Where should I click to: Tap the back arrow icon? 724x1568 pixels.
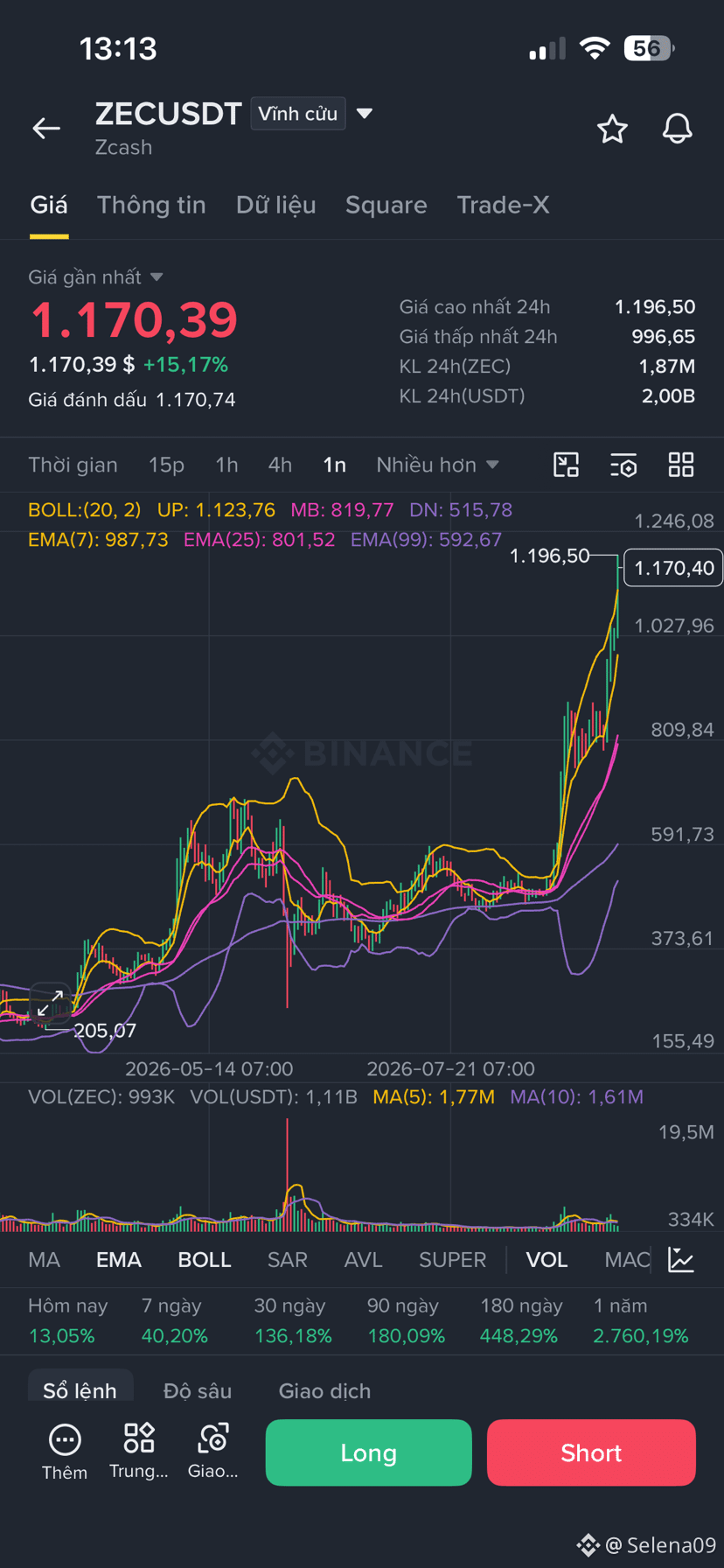click(46, 129)
